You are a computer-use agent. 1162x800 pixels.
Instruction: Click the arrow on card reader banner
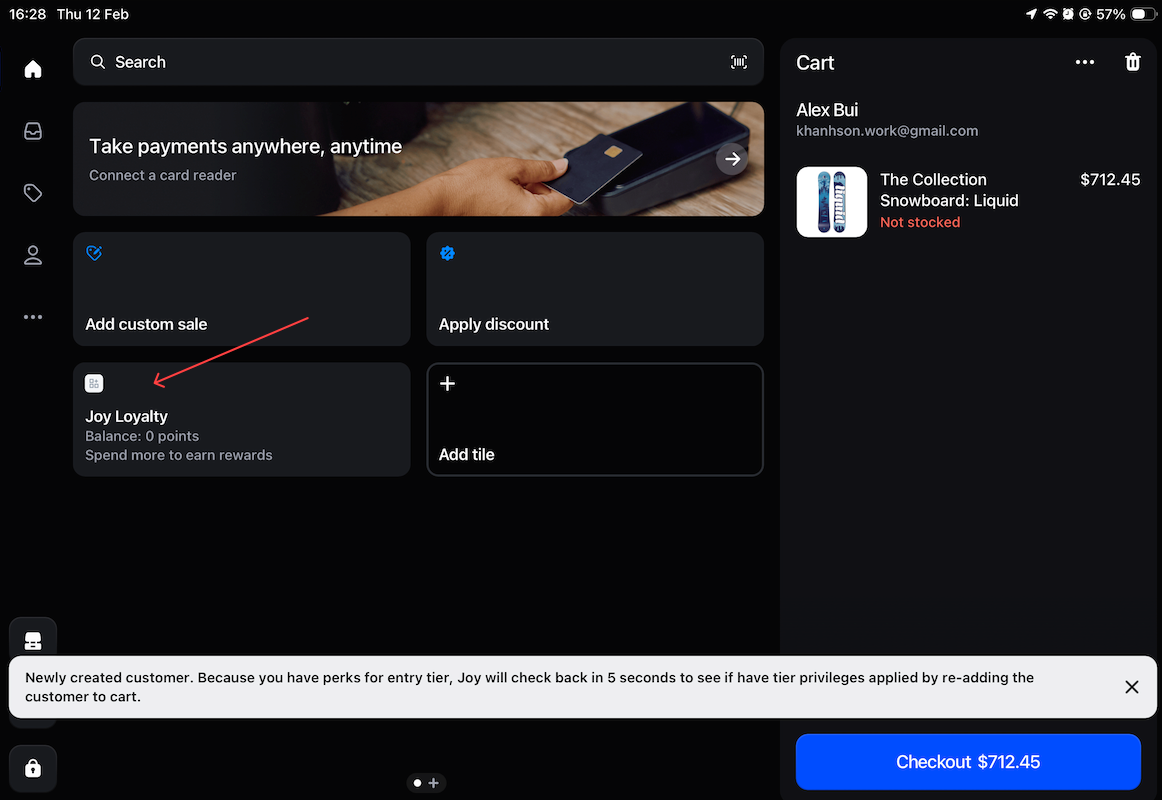(x=732, y=159)
